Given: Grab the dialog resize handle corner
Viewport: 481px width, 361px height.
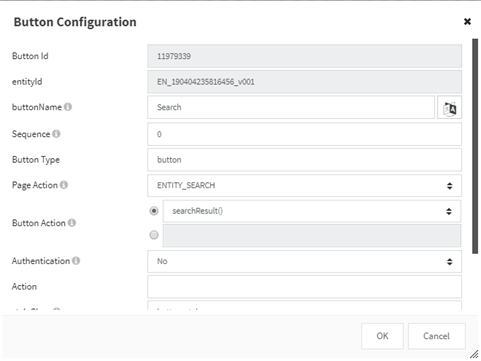Looking at the screenshot, I should pos(474,354).
